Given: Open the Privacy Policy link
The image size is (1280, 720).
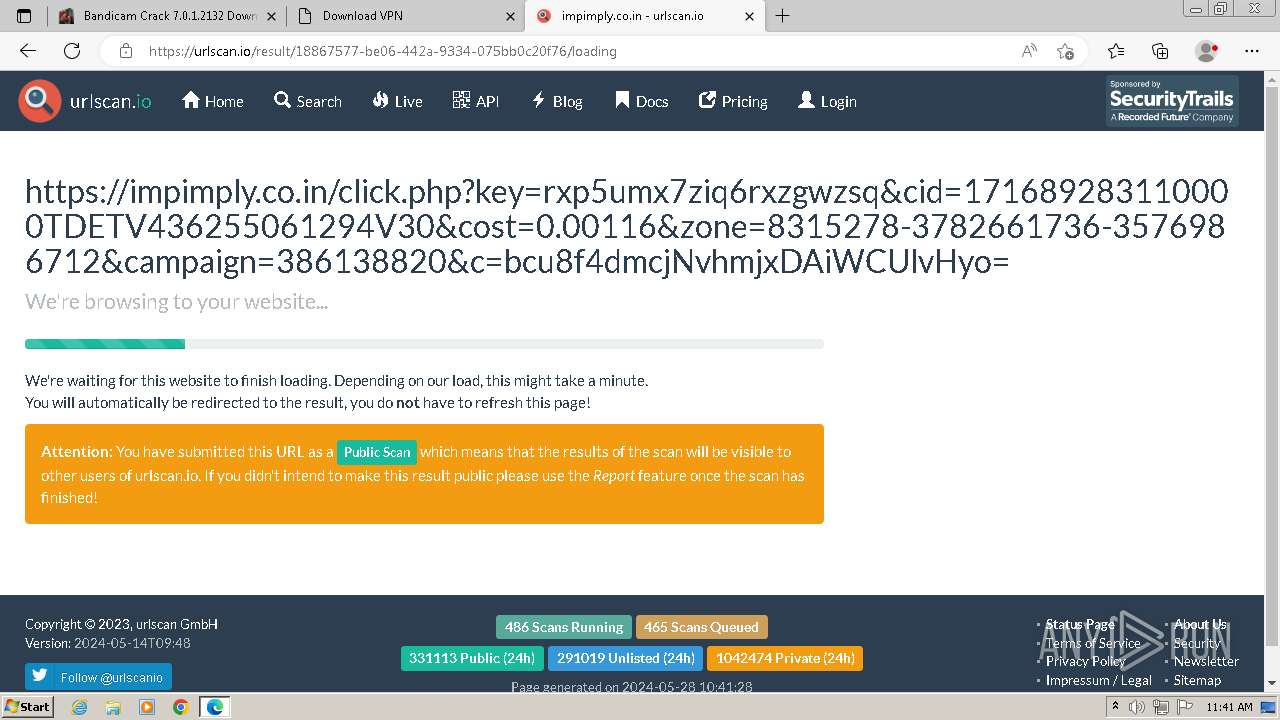Looking at the screenshot, I should pyautogui.click(x=1085, y=661).
